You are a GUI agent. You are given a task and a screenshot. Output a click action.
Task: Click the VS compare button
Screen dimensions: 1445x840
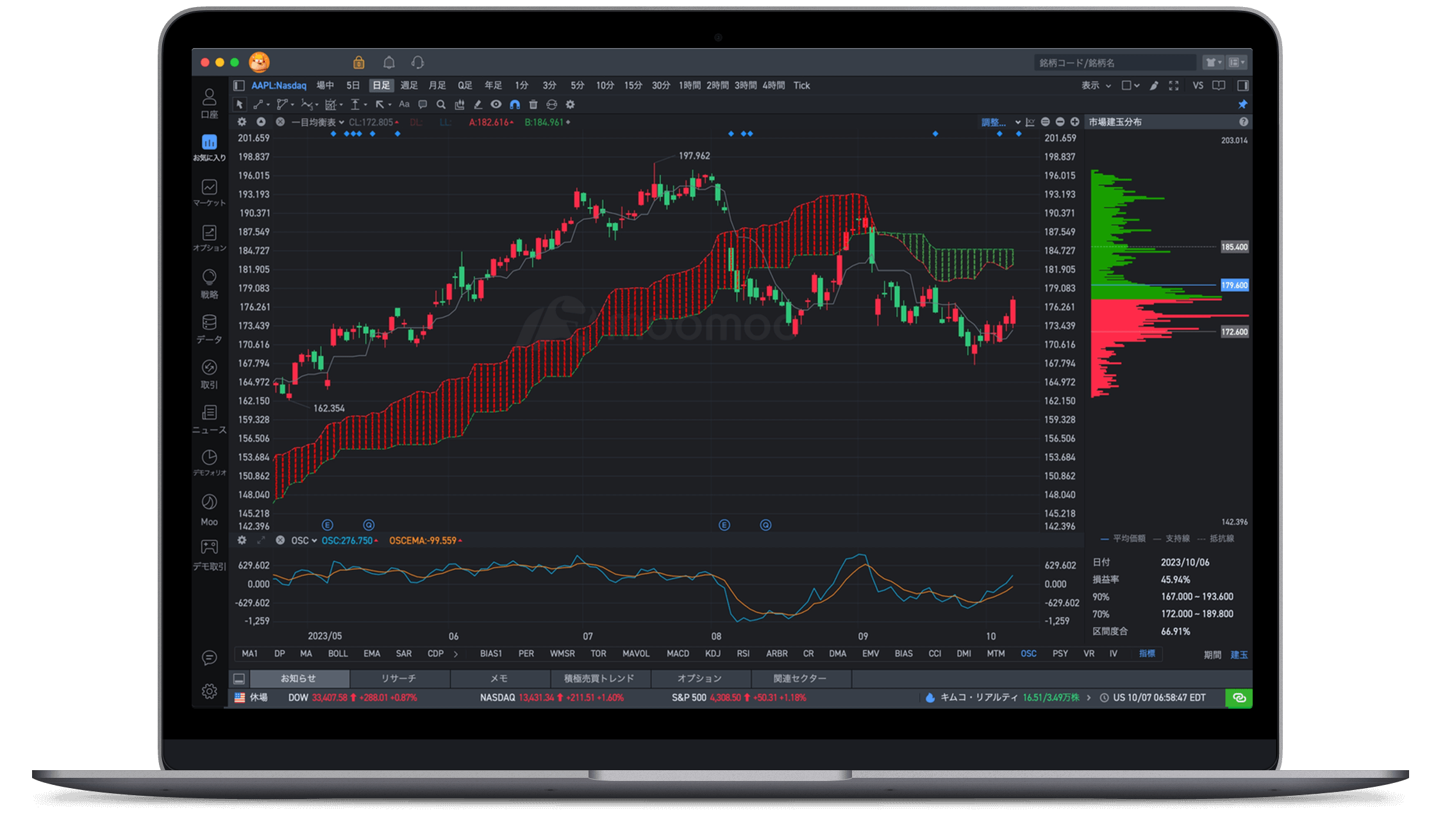click(1198, 85)
